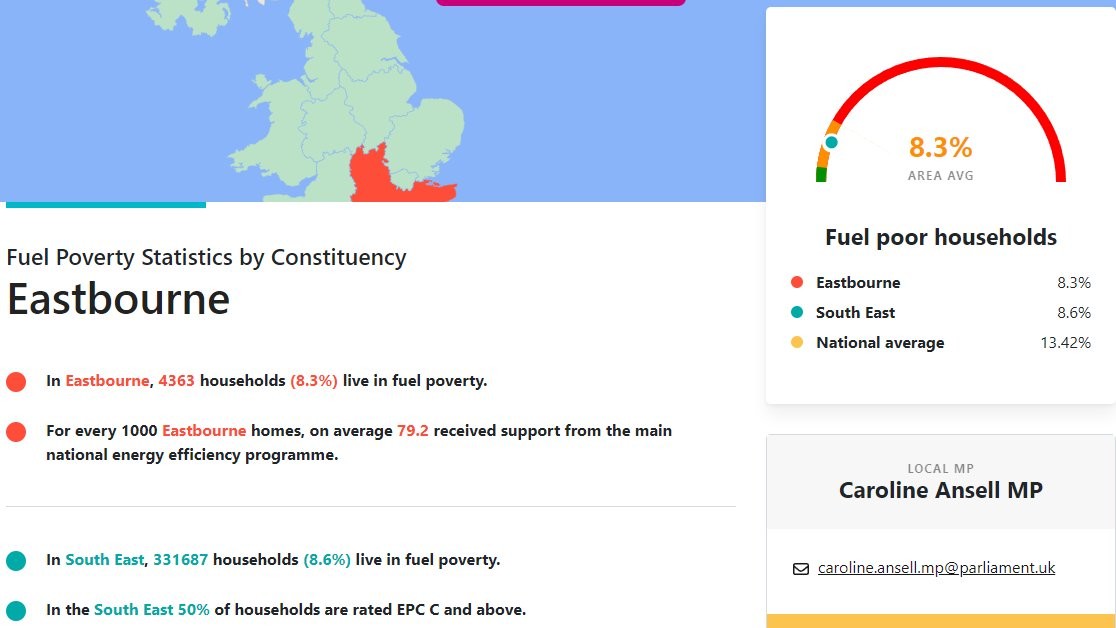Click the teal bullet beside the 331687 households statistic
Screen dimensions: 1116x628
pyautogui.click(x=16, y=561)
